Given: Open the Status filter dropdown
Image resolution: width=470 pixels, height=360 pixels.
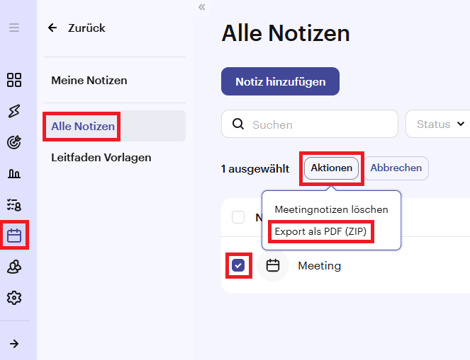Looking at the screenshot, I should (x=439, y=124).
